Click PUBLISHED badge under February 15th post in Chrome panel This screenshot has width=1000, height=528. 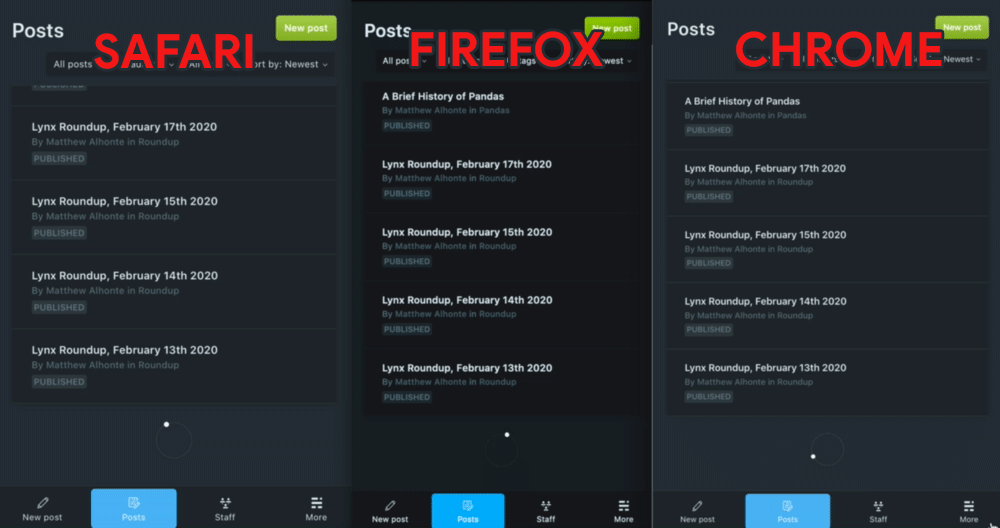(x=709, y=263)
